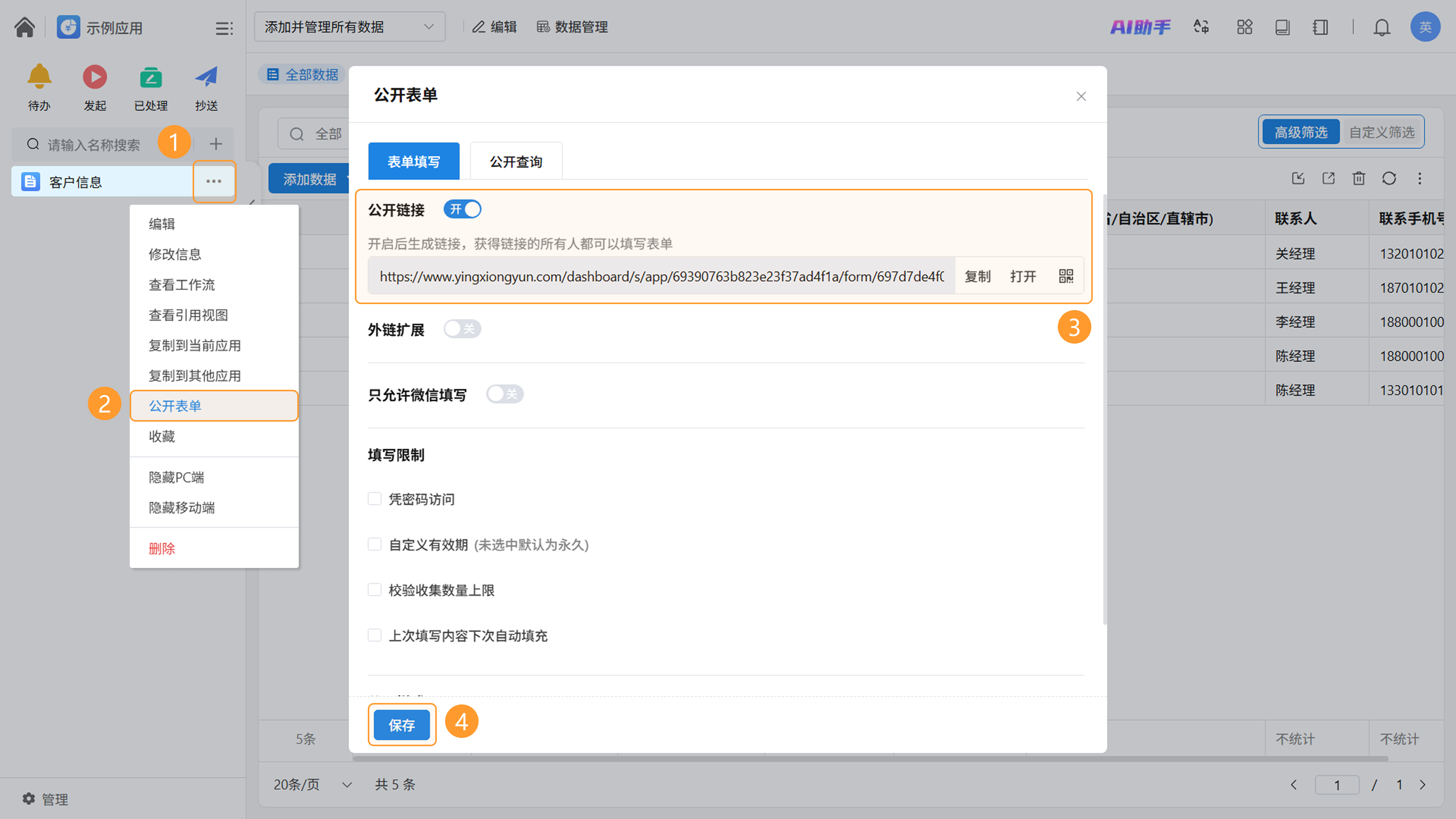Expand the 添加并管理所有数据 dropdown
This screenshot has height=819, width=1456.
pyautogui.click(x=349, y=27)
